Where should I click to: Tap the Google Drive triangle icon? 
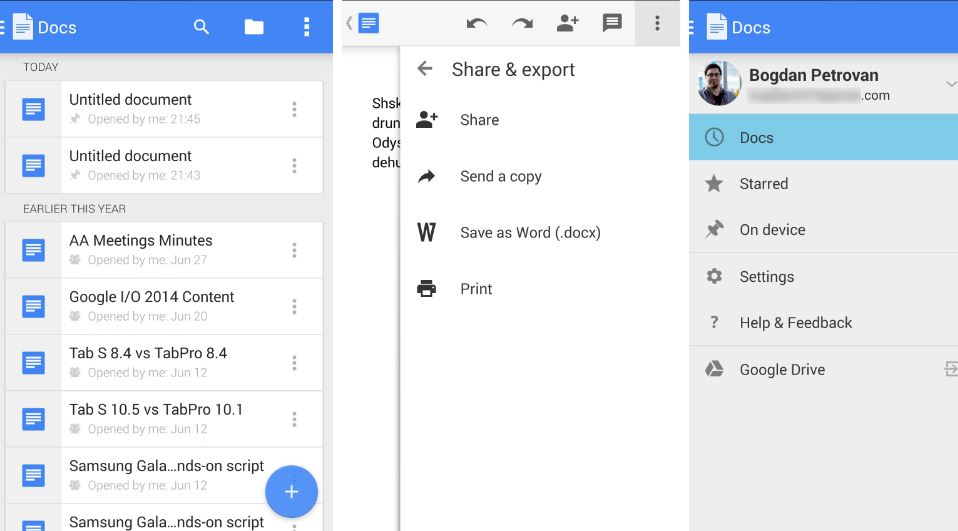tap(714, 368)
